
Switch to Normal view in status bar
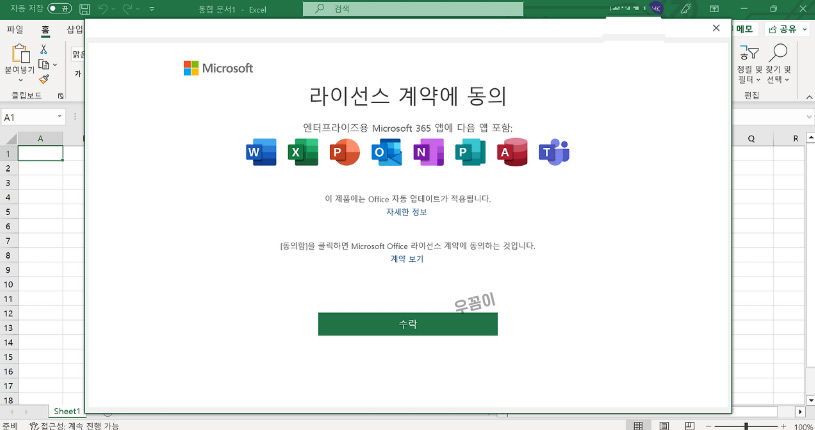638,426
